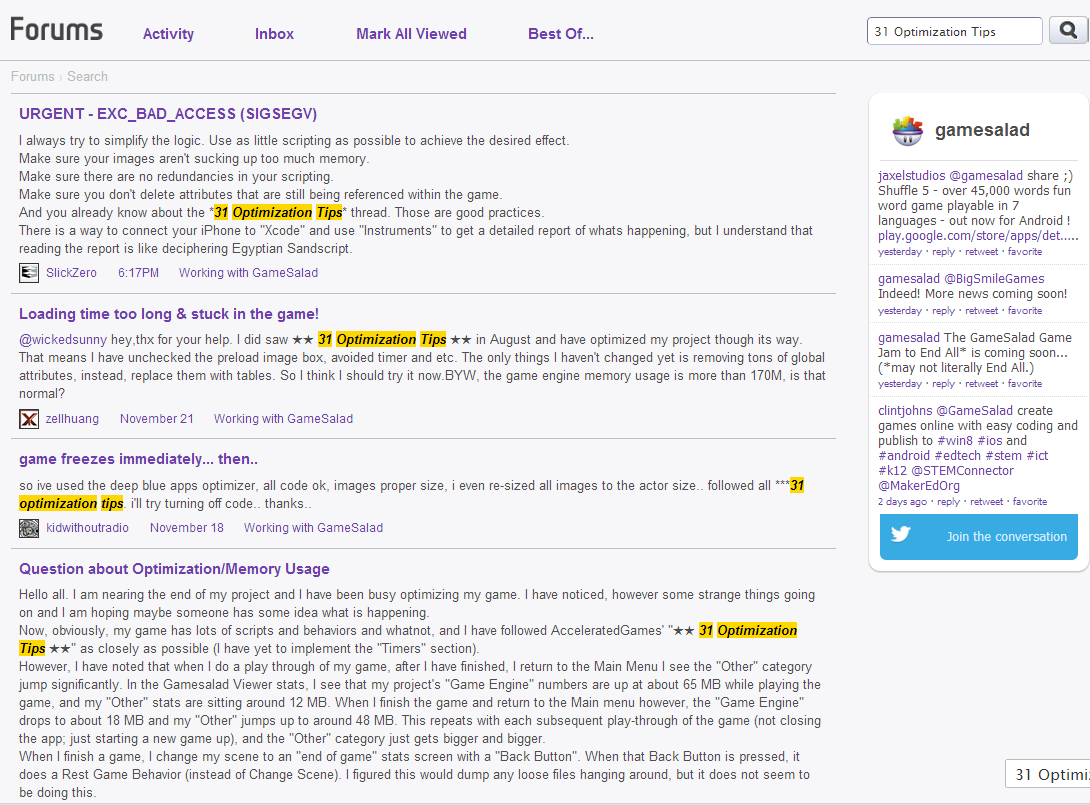Click the @wickedsunny mention
1090x805 pixels.
click(x=63, y=340)
